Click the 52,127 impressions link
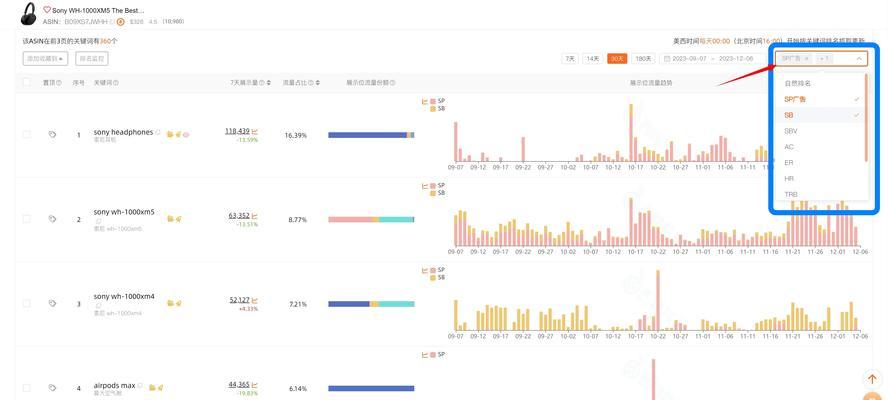This screenshot has width=888, height=400. pyautogui.click(x=239, y=300)
